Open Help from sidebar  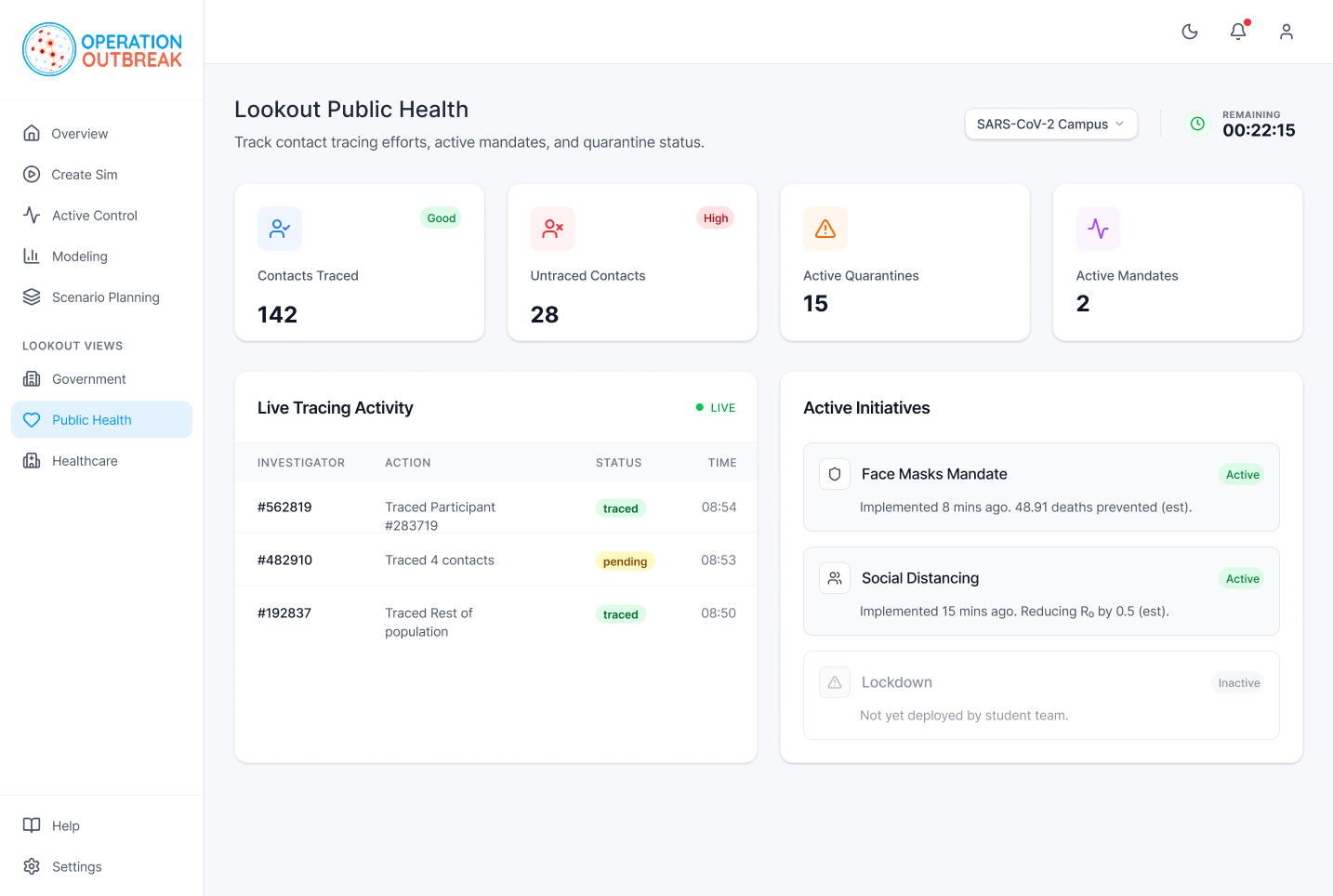[65, 825]
